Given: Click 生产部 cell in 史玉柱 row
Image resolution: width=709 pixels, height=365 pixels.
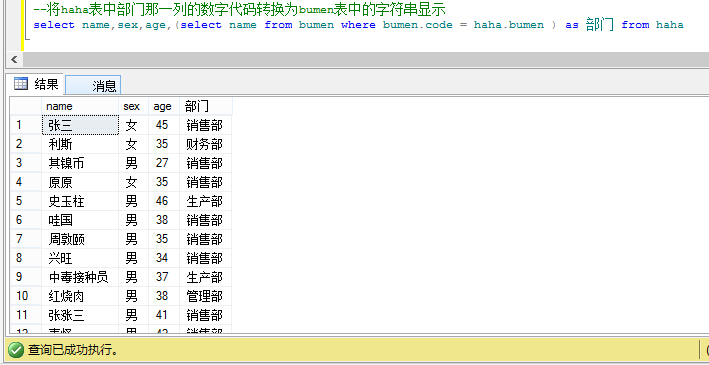Looking at the screenshot, I should [206, 201].
